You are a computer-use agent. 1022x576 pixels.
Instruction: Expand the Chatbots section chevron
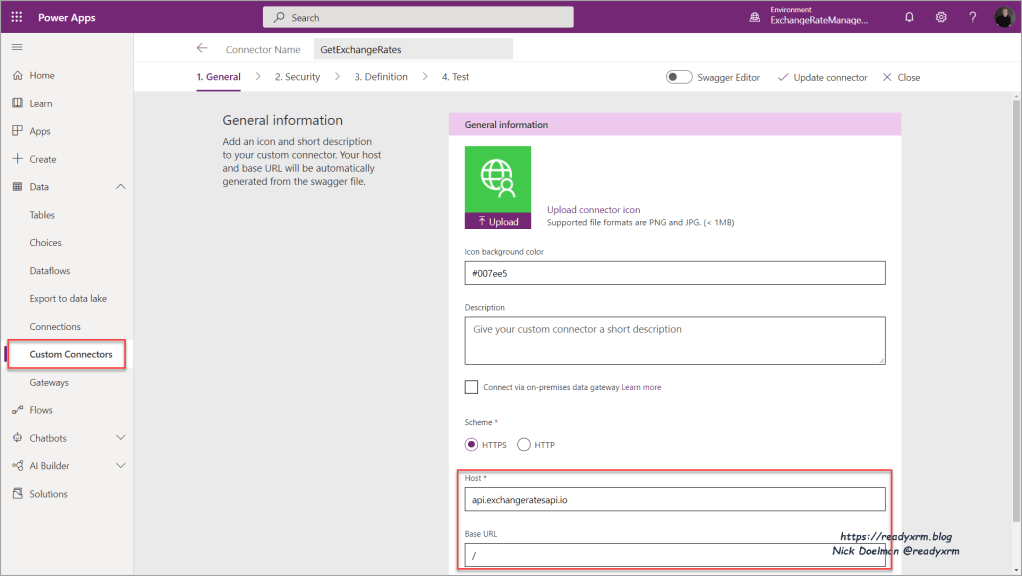pos(121,438)
